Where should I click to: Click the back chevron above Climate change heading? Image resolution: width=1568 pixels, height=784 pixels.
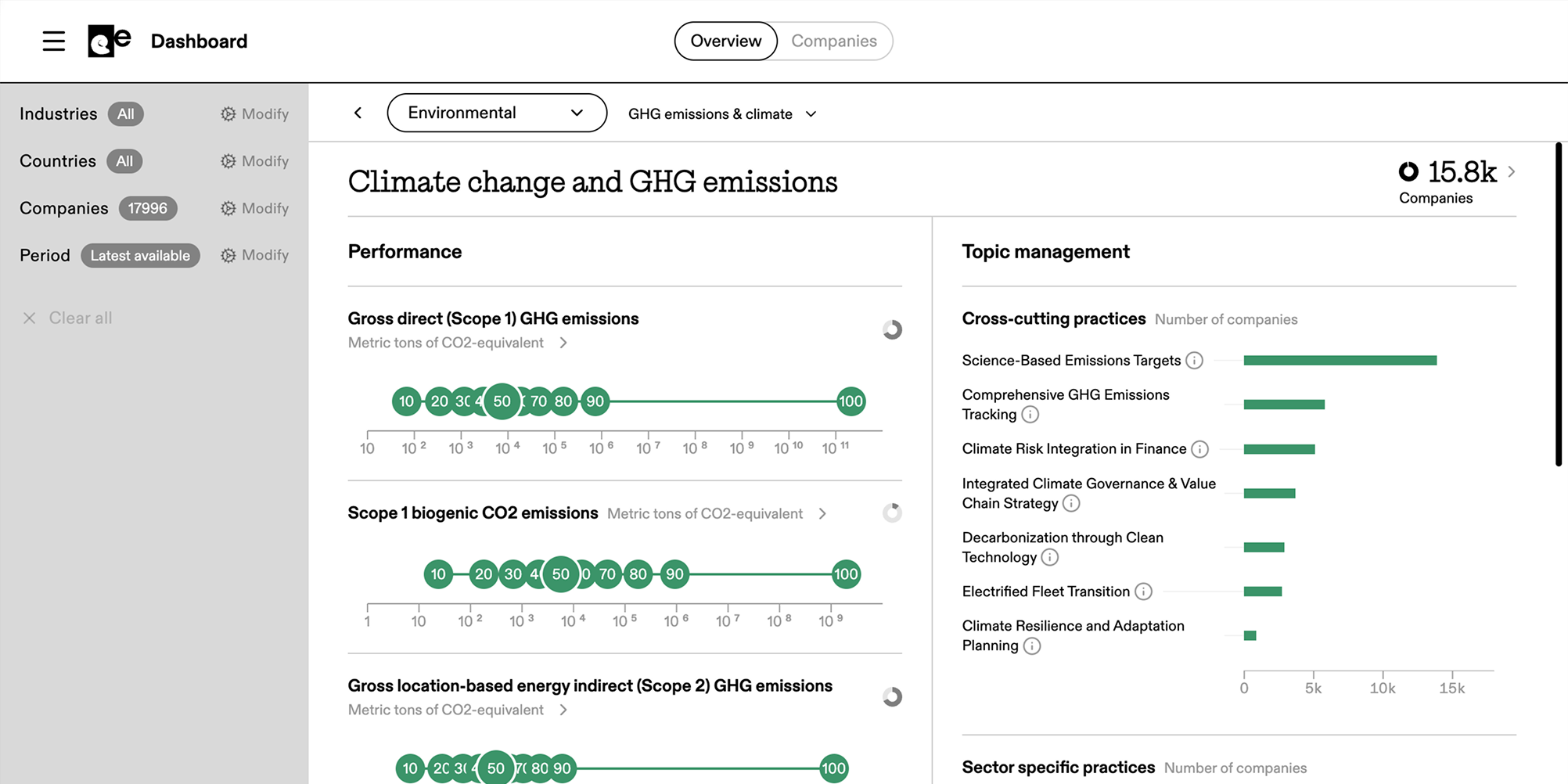pyautogui.click(x=358, y=113)
